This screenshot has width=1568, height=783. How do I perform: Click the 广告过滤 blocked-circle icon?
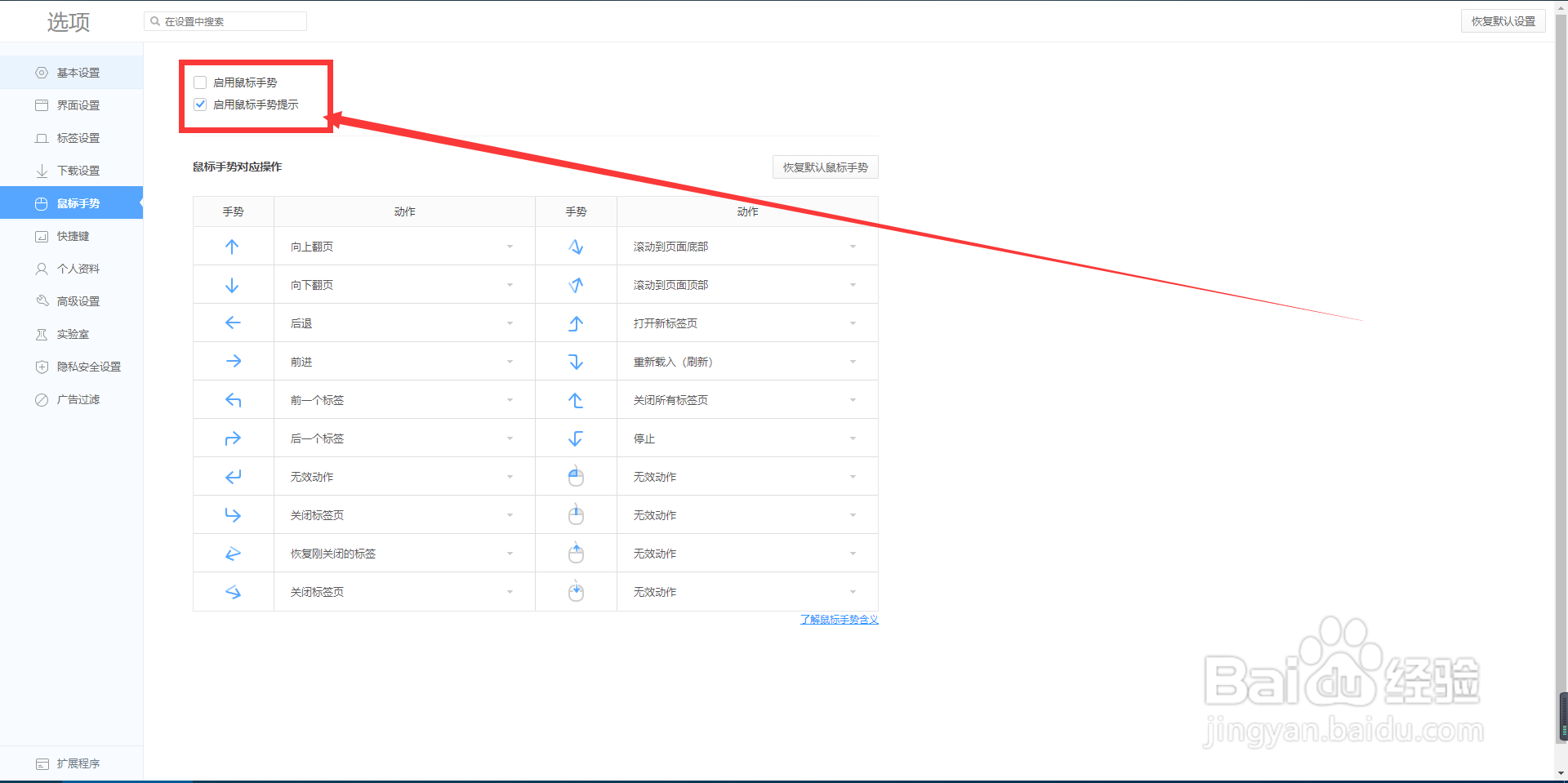click(x=42, y=399)
